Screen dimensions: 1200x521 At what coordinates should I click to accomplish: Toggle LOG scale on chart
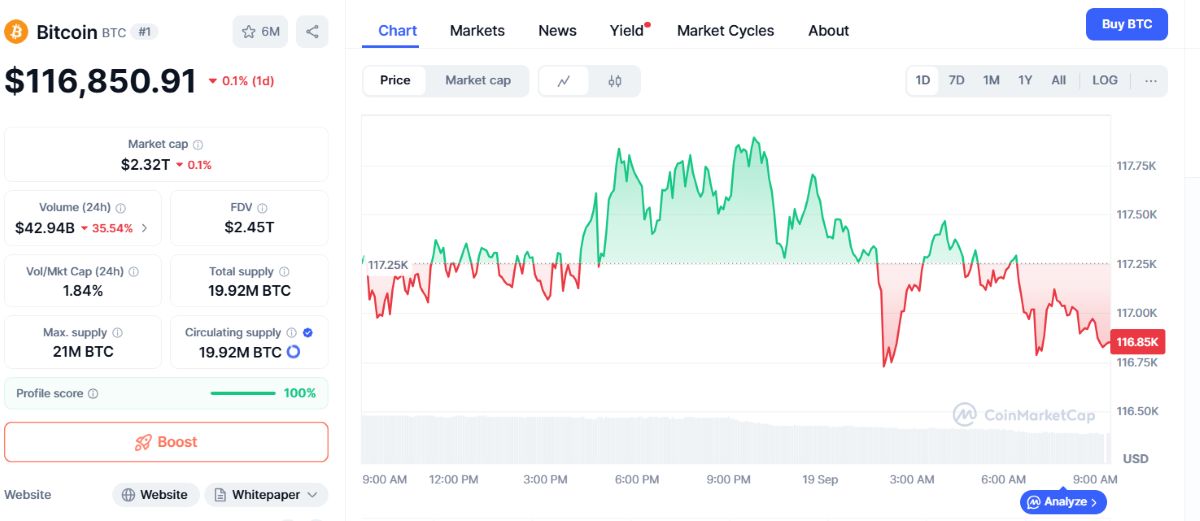1105,80
